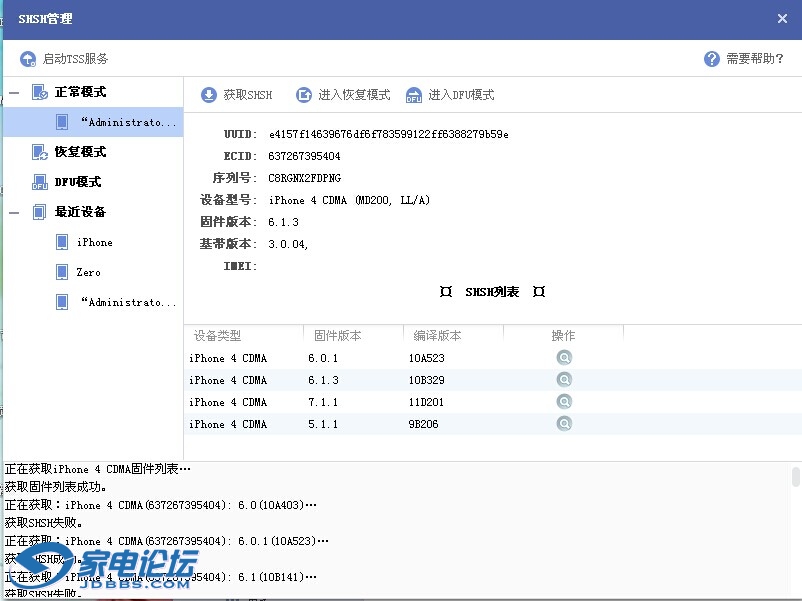802x601 pixels.
Task: Click the 启动TSS服务 power icon
Action: pyautogui.click(x=28, y=59)
